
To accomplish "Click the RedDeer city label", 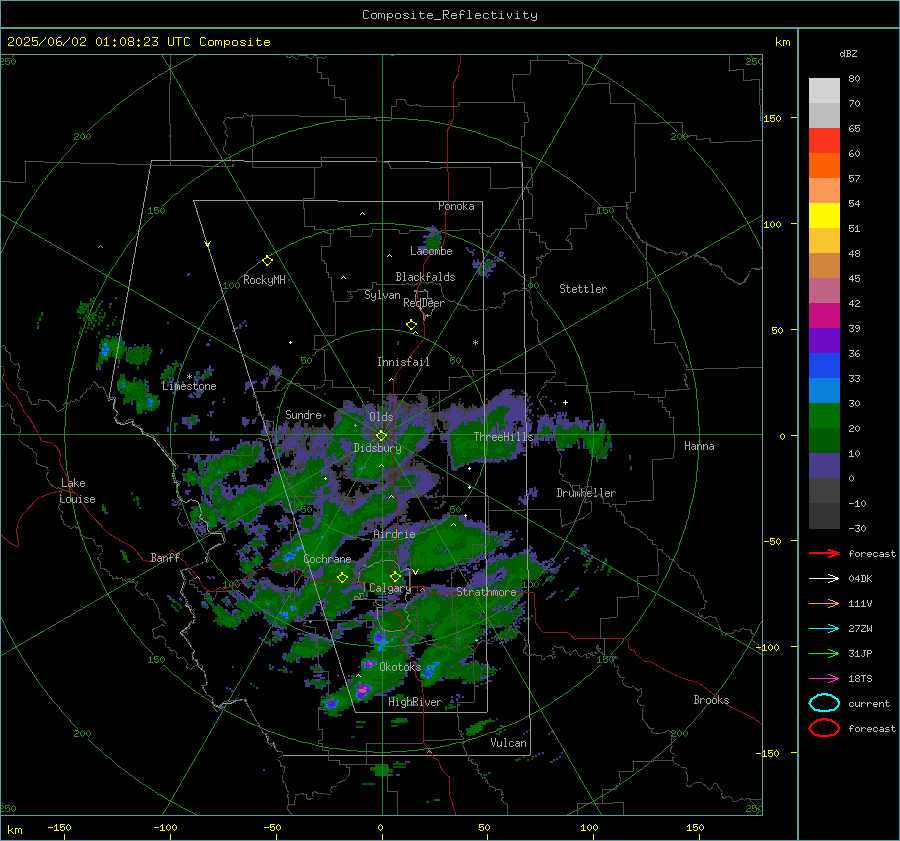I will point(424,303).
